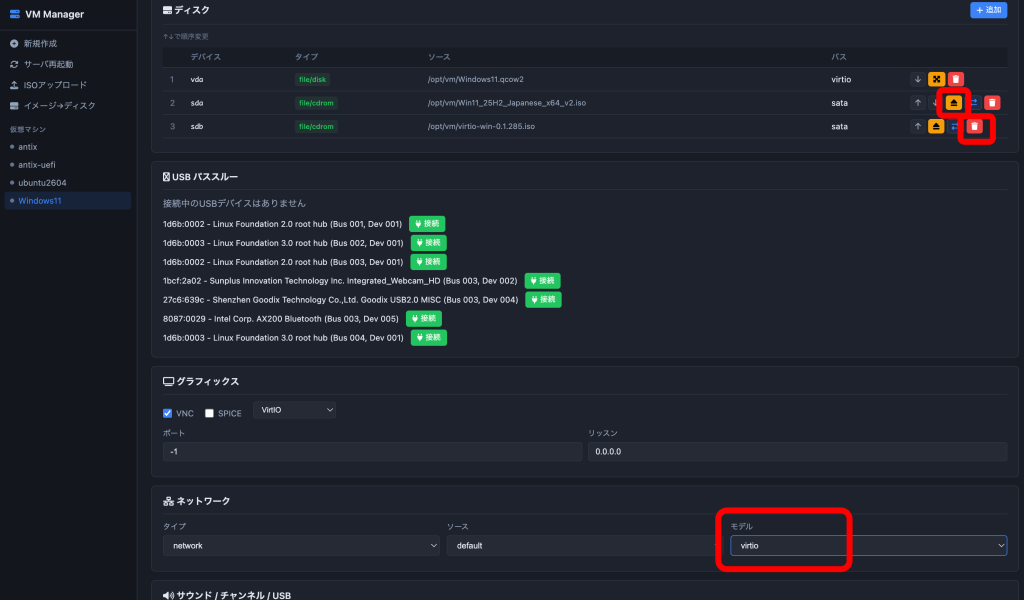The height and width of the screenshot is (600, 1024).
Task: Open the モデル virtio dropdown
Action: [x=869, y=546]
